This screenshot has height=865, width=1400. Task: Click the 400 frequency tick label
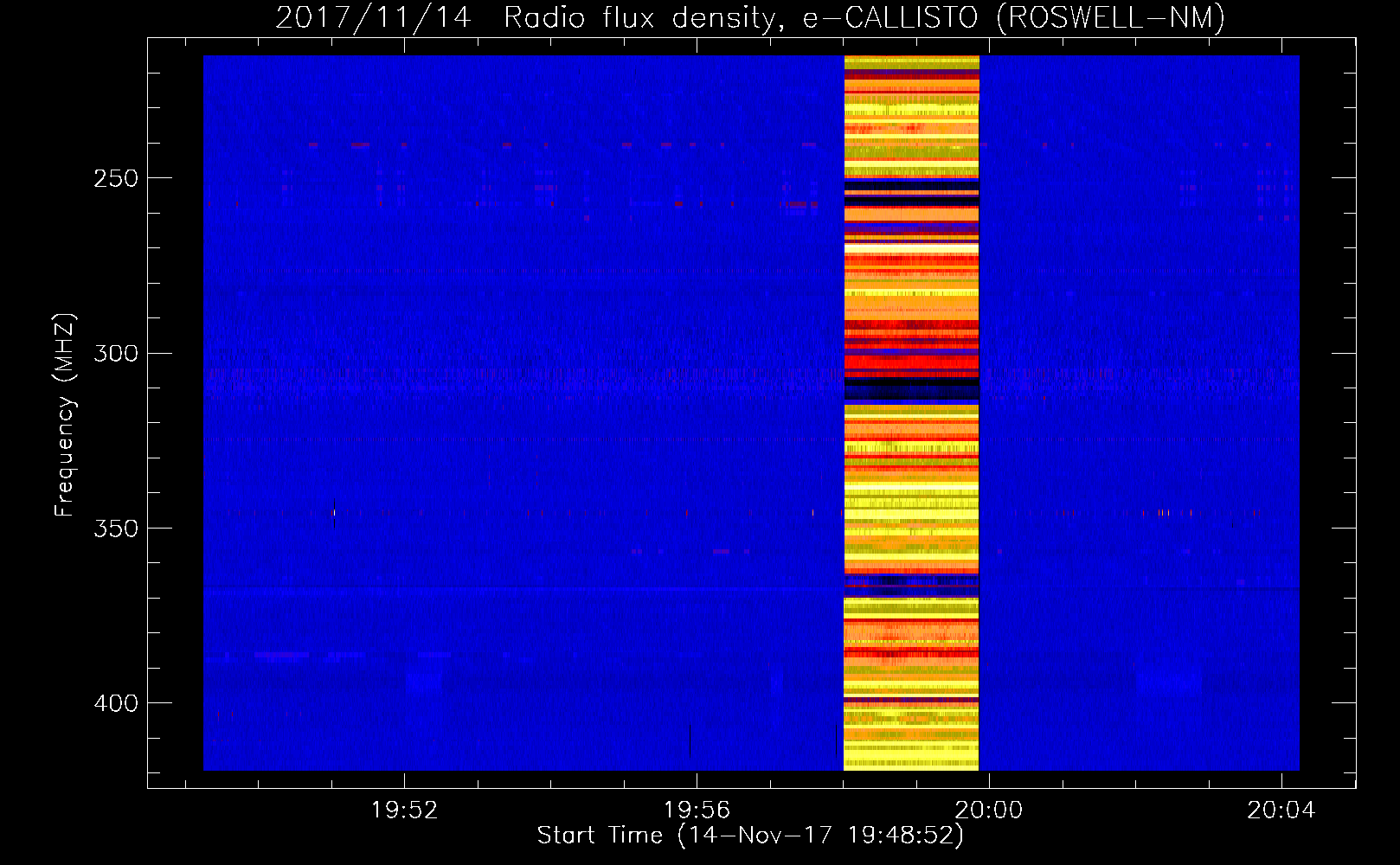pos(116,703)
